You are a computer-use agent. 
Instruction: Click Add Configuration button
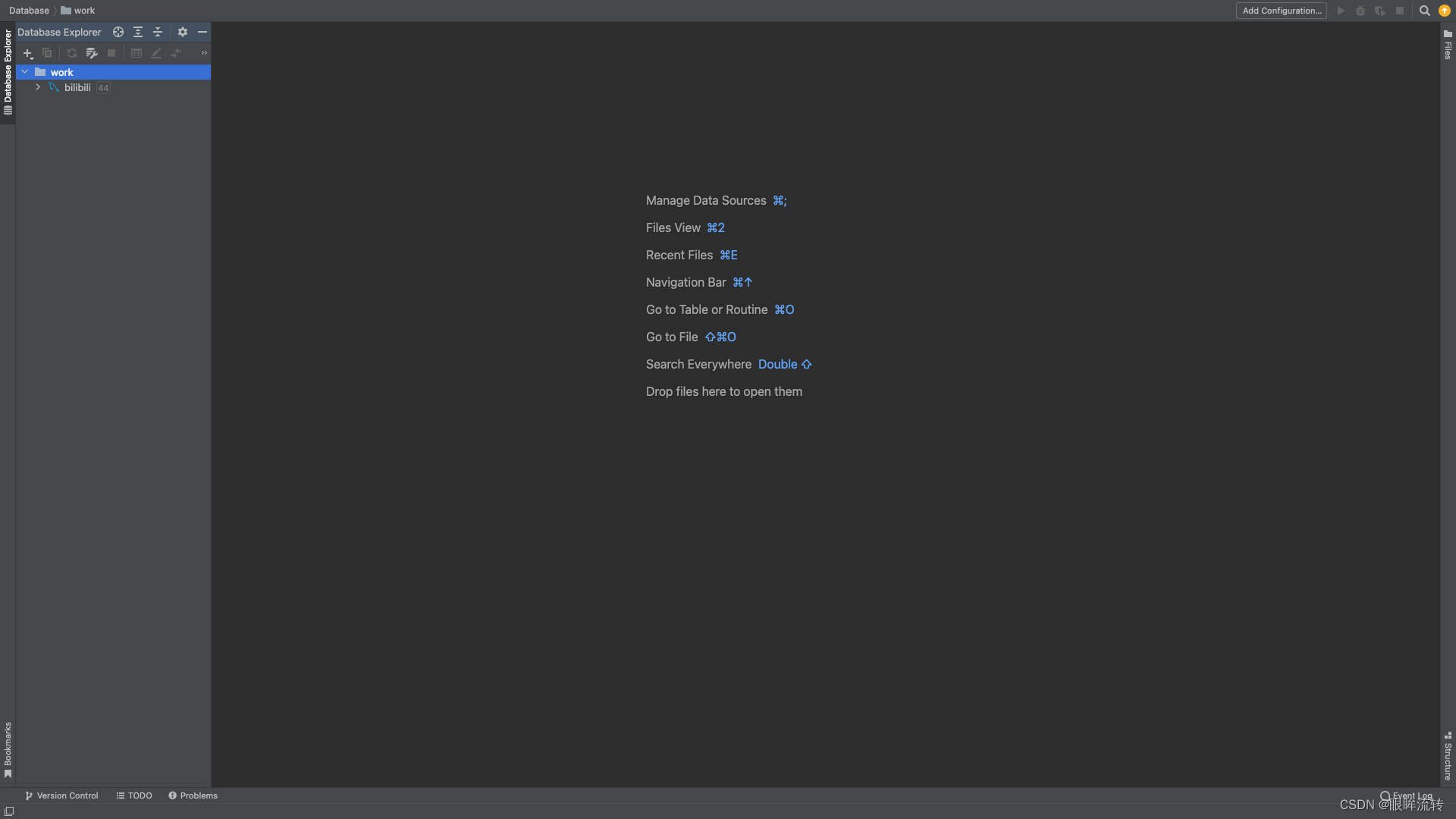coord(1282,11)
